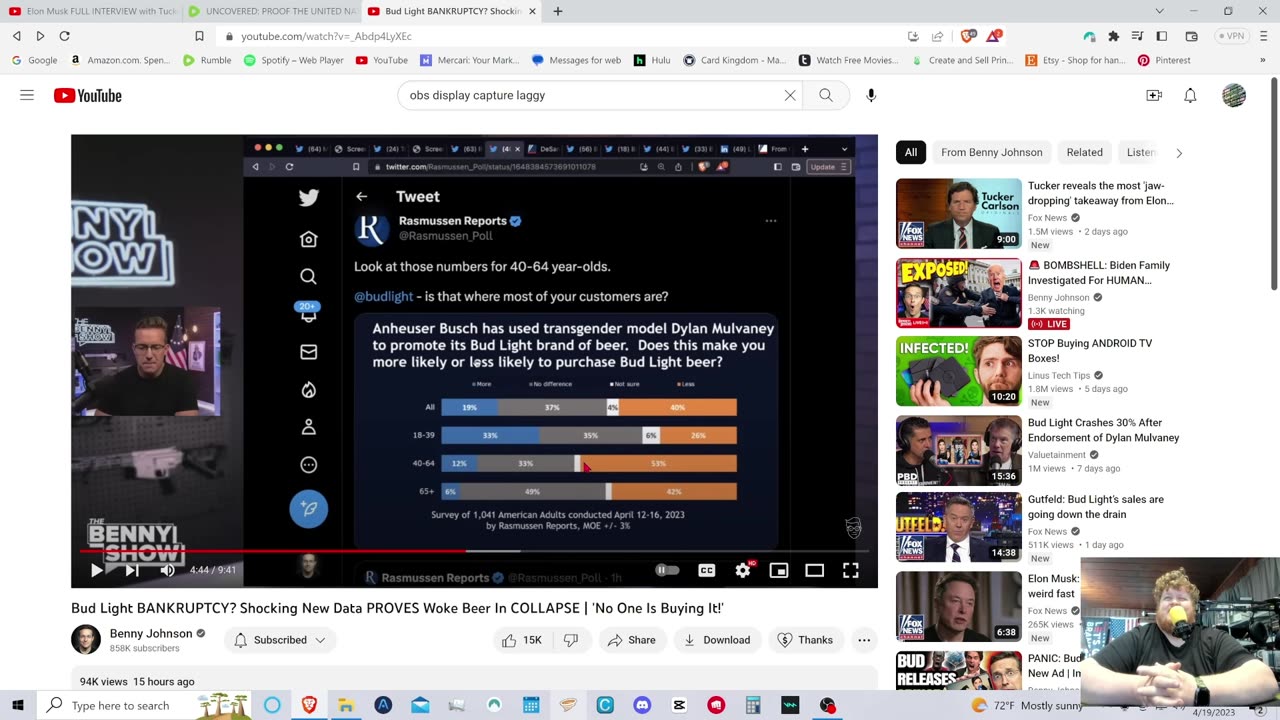Viewport: 1280px width, 720px height.
Task: Select the All filter chip
Action: click(x=911, y=152)
